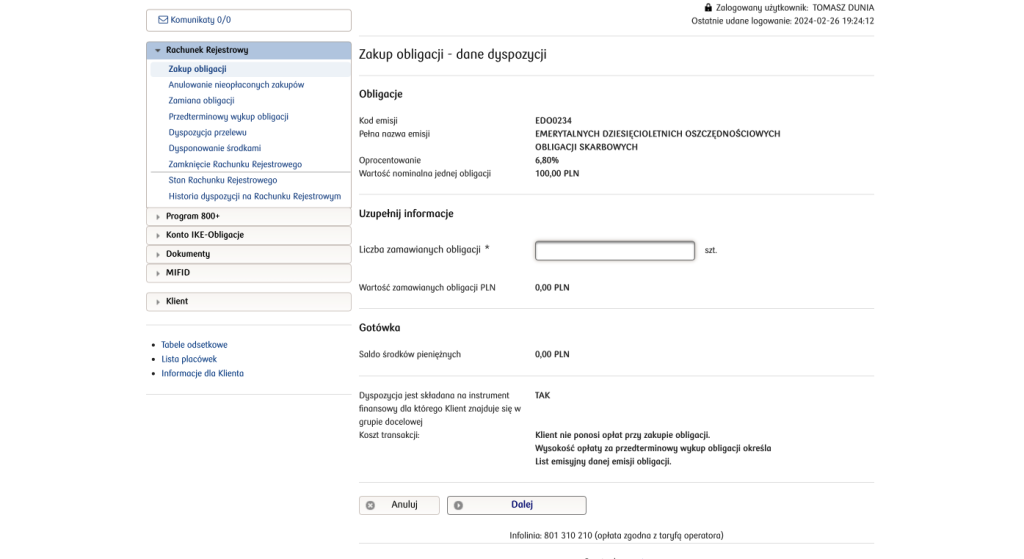
Task: Expand the Dokumenty section
Action: pos(187,254)
